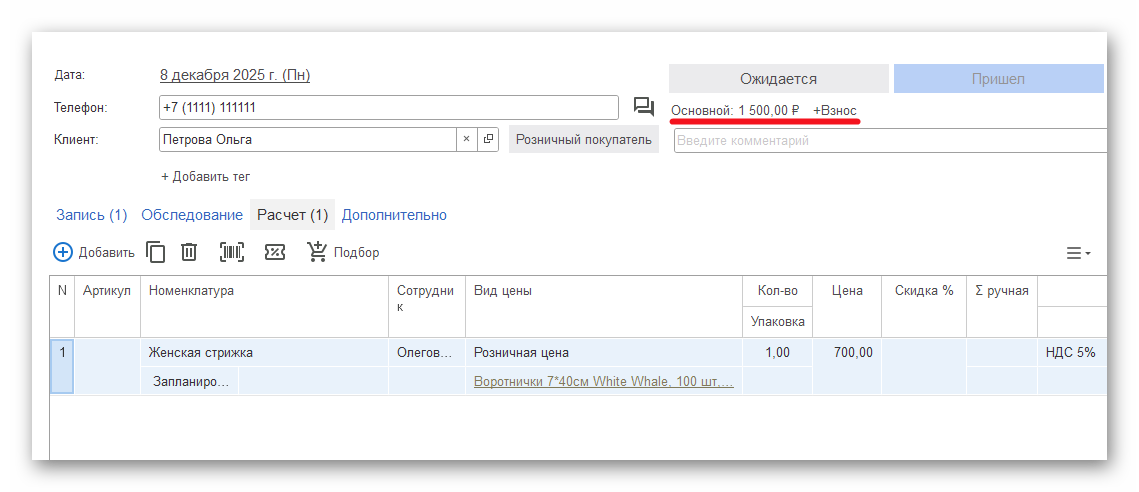Go to the Дополнительно tab
Screen dimensions: 1139x492
(394, 215)
